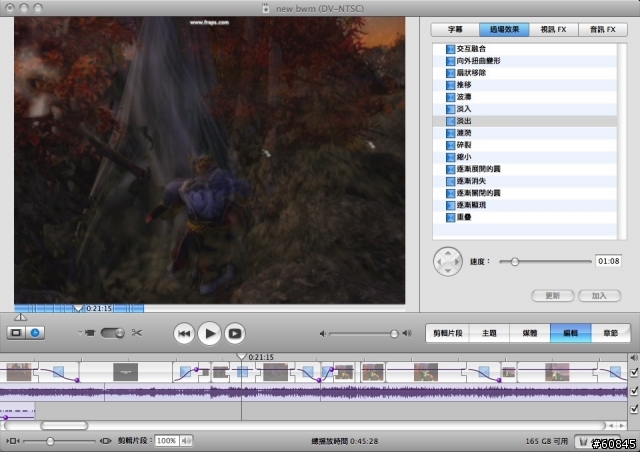Open the clip volume popup slider
Image resolution: width=640 pixels, height=452 pixels.
pos(187,441)
